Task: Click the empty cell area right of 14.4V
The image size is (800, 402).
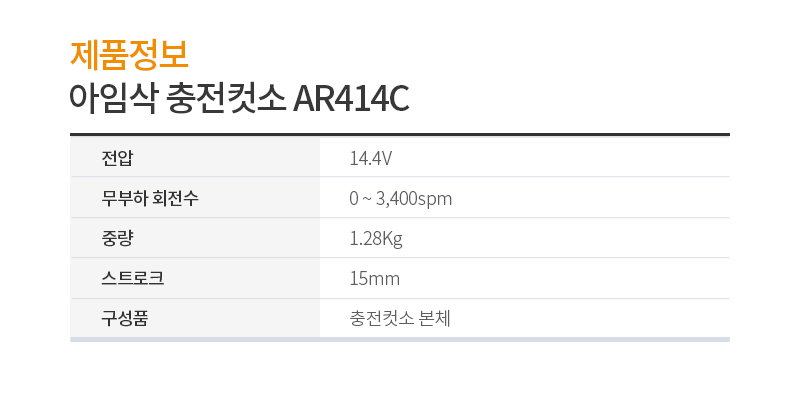Action: 561,158
